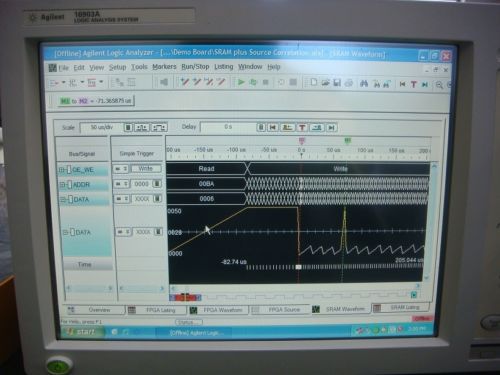Expand the ADDR bus signal
This screenshot has width=500, height=375.
[x=62, y=184]
